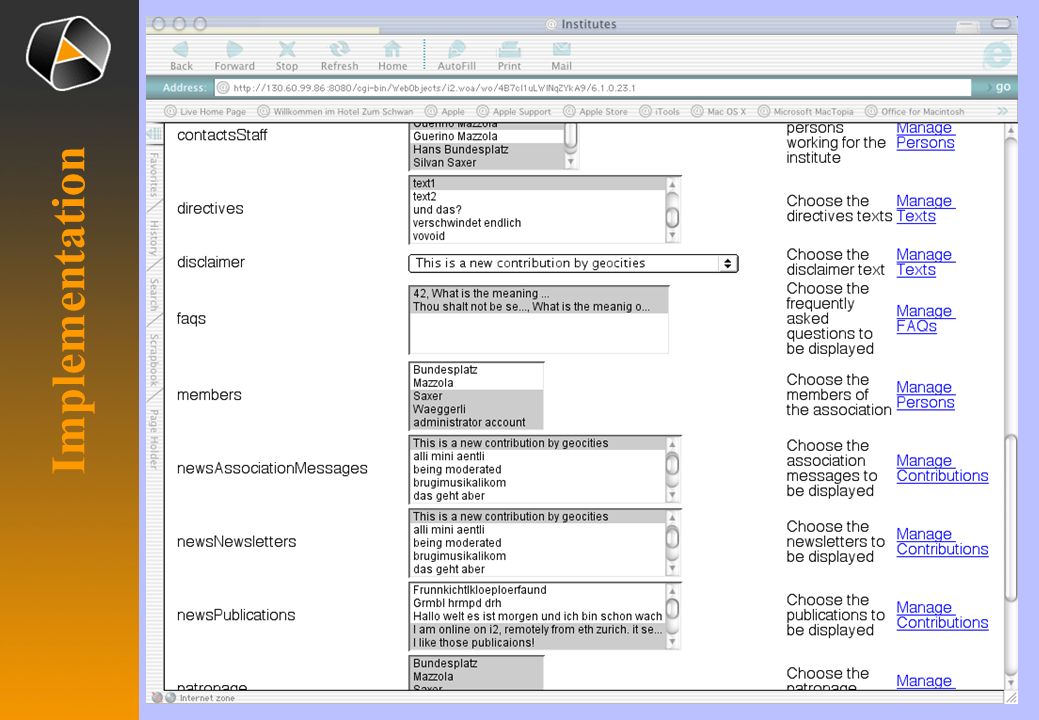Select 'administrator account' in members list

(476, 423)
